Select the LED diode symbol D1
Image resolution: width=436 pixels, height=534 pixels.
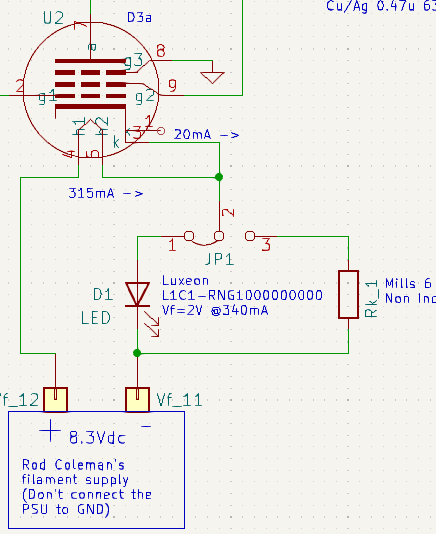(138, 294)
